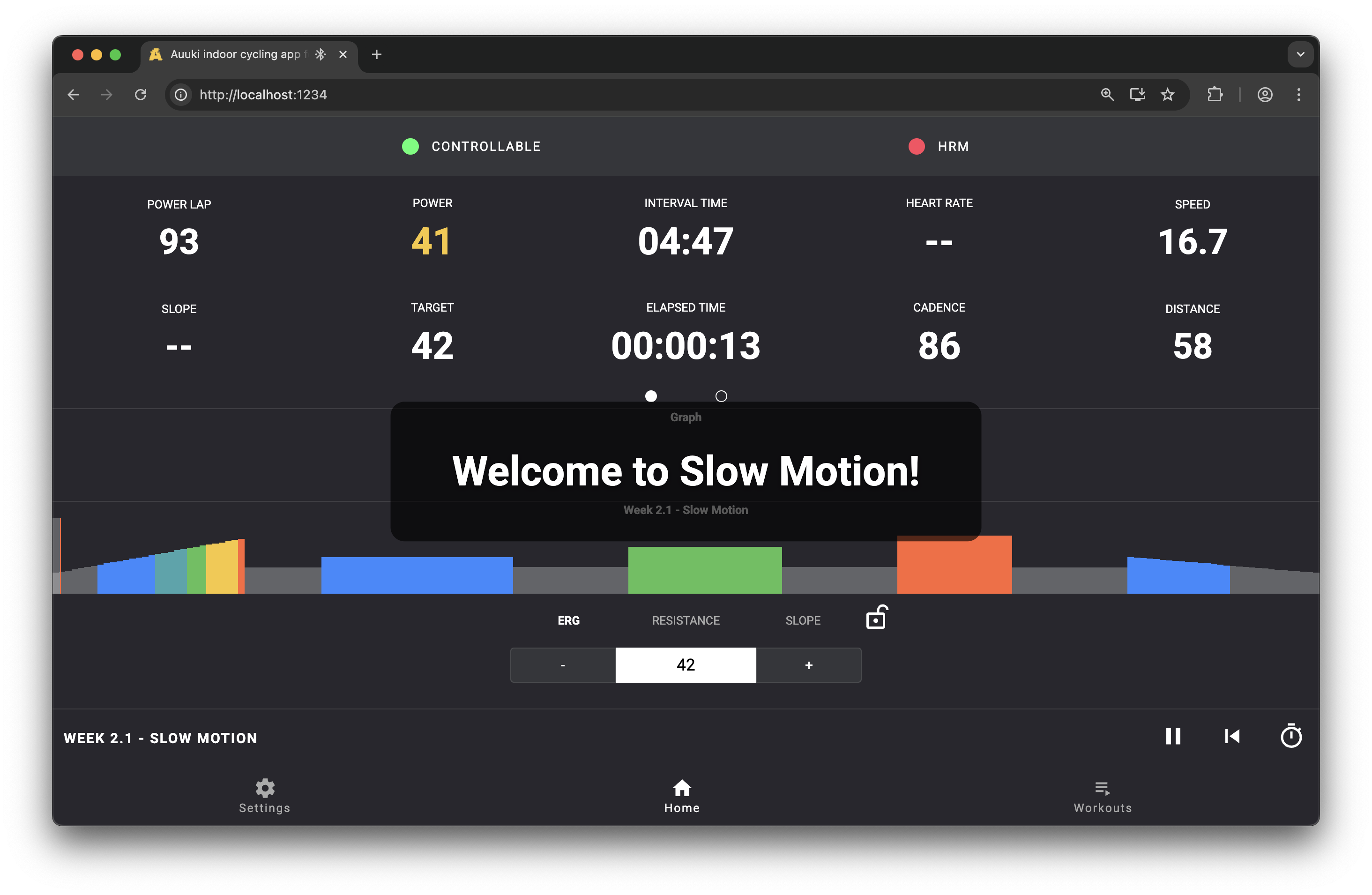The width and height of the screenshot is (1372, 895).
Task: Switch to SLOPE mode
Action: (x=803, y=620)
